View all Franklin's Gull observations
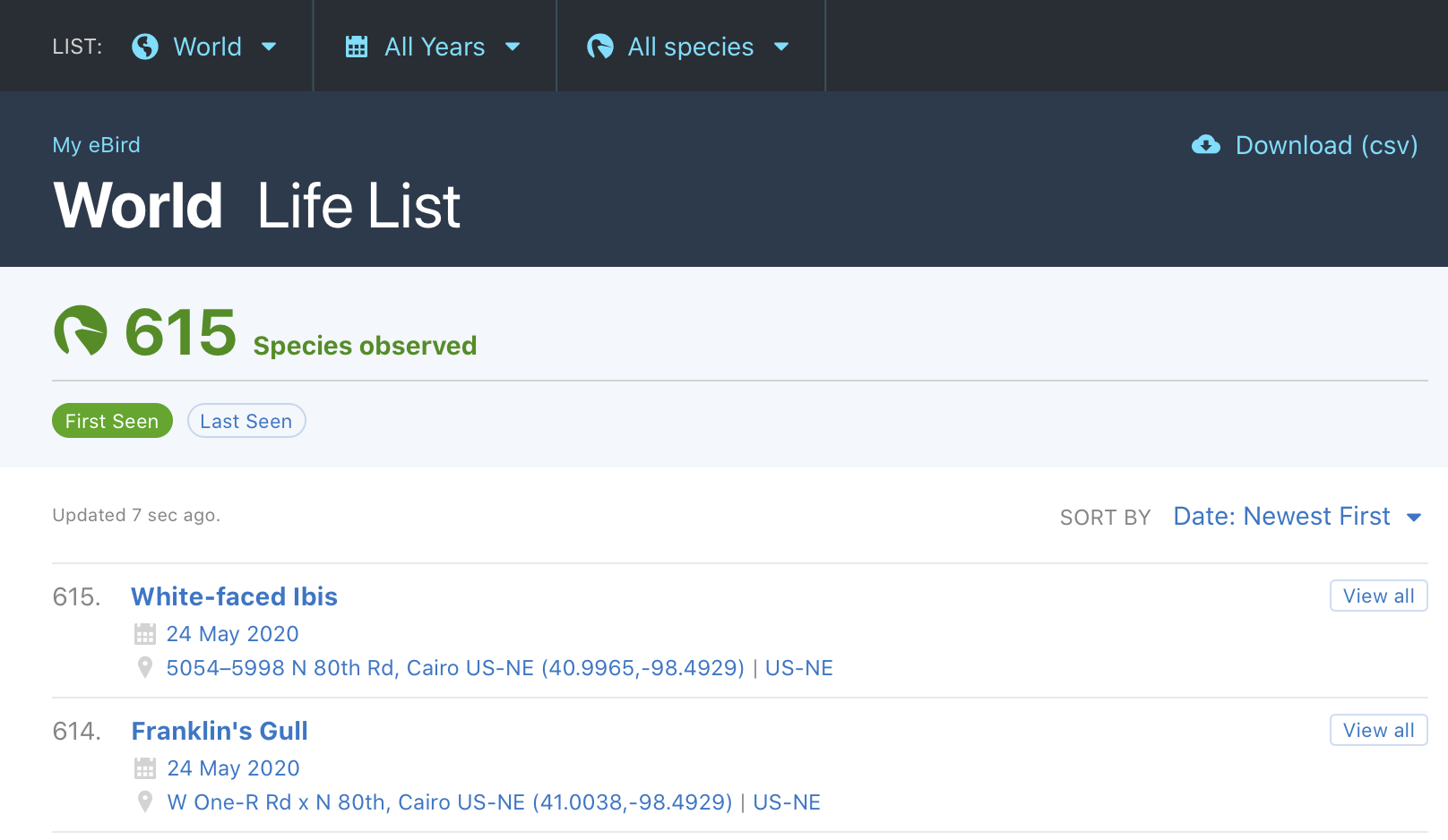This screenshot has height=840, width=1448. [x=1378, y=730]
